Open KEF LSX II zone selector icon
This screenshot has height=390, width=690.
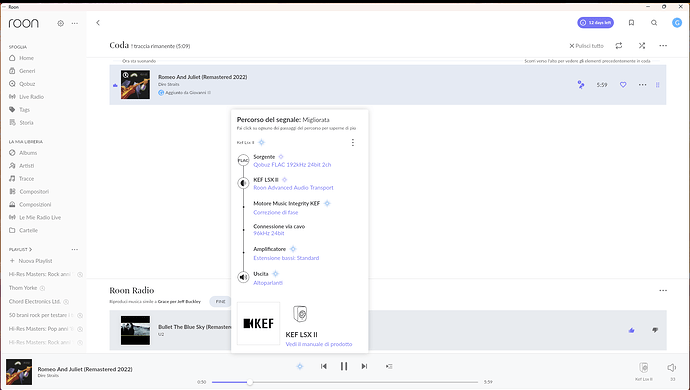(x=644, y=368)
